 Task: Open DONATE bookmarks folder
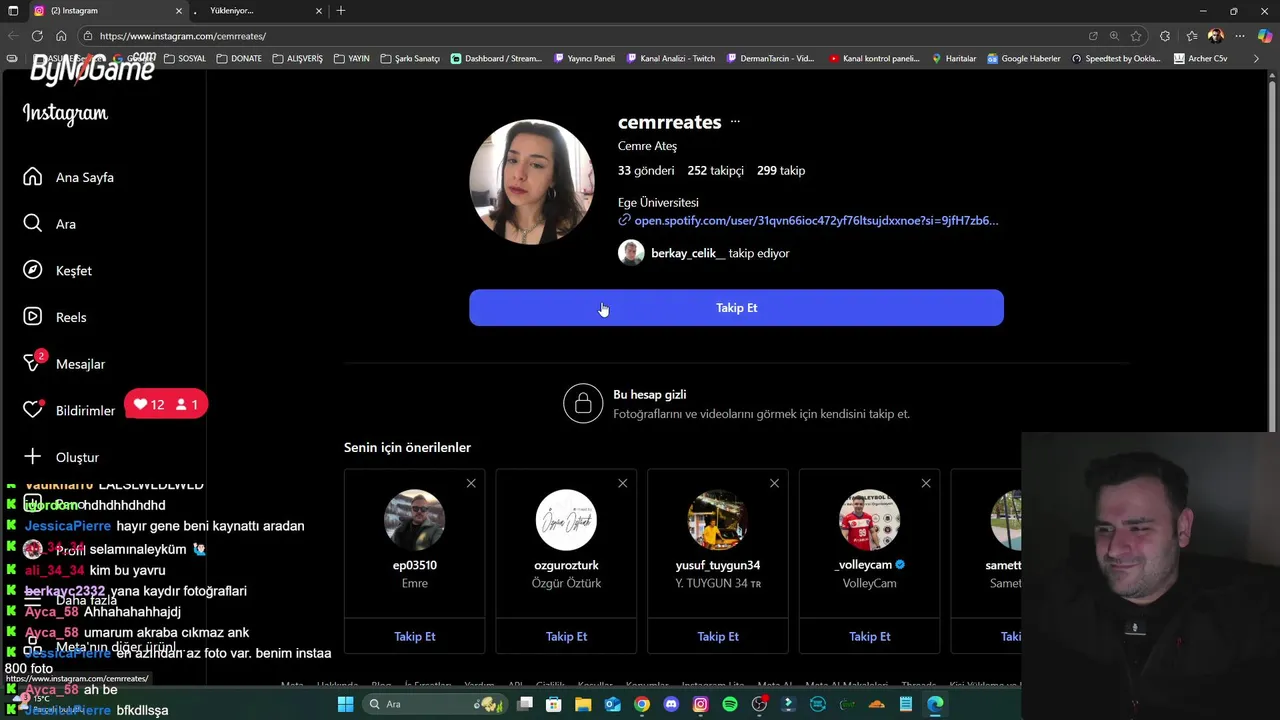[x=239, y=58]
